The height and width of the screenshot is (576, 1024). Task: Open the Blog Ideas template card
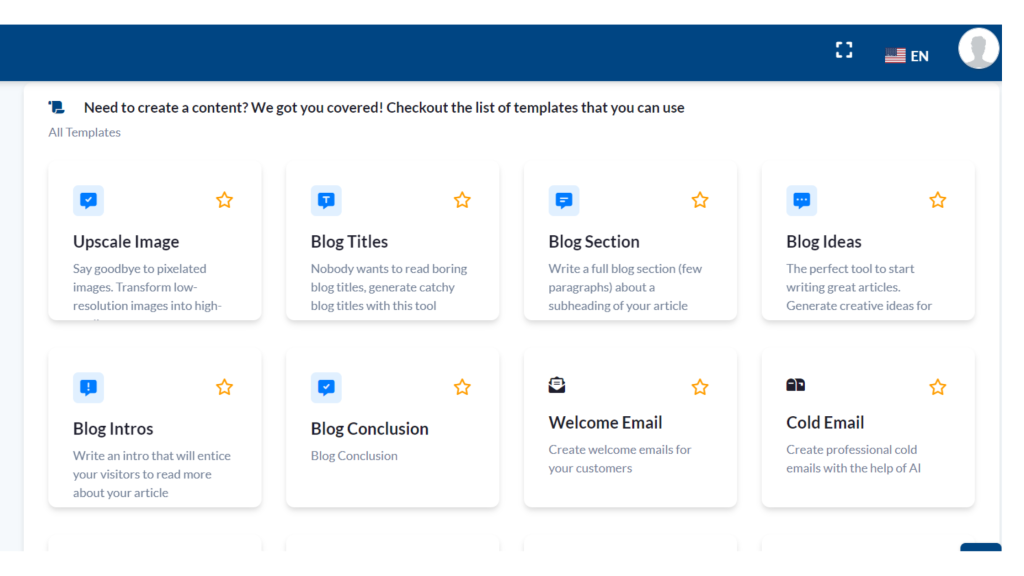(x=868, y=240)
